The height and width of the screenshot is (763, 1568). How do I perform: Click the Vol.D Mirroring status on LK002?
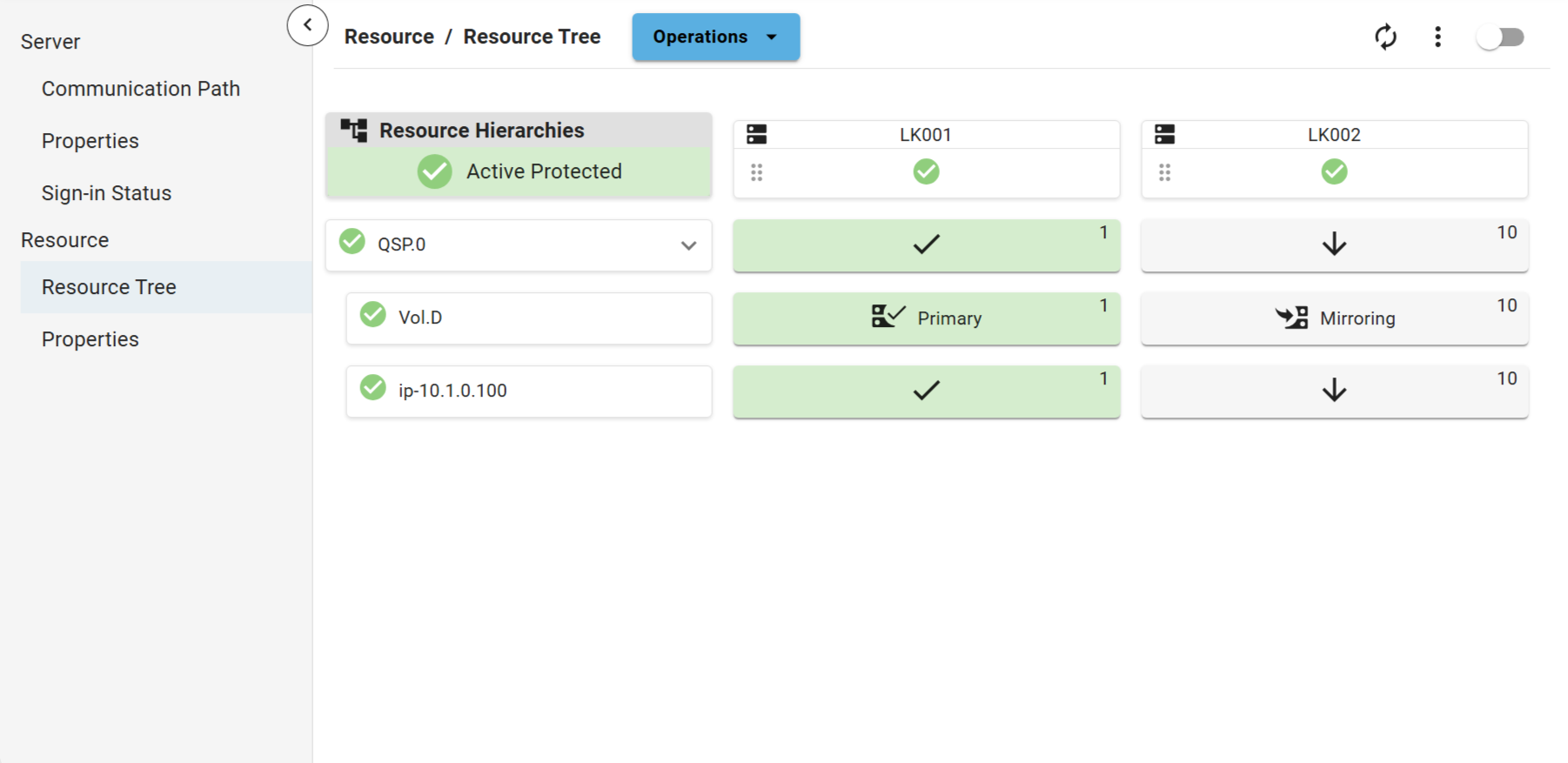(x=1334, y=318)
